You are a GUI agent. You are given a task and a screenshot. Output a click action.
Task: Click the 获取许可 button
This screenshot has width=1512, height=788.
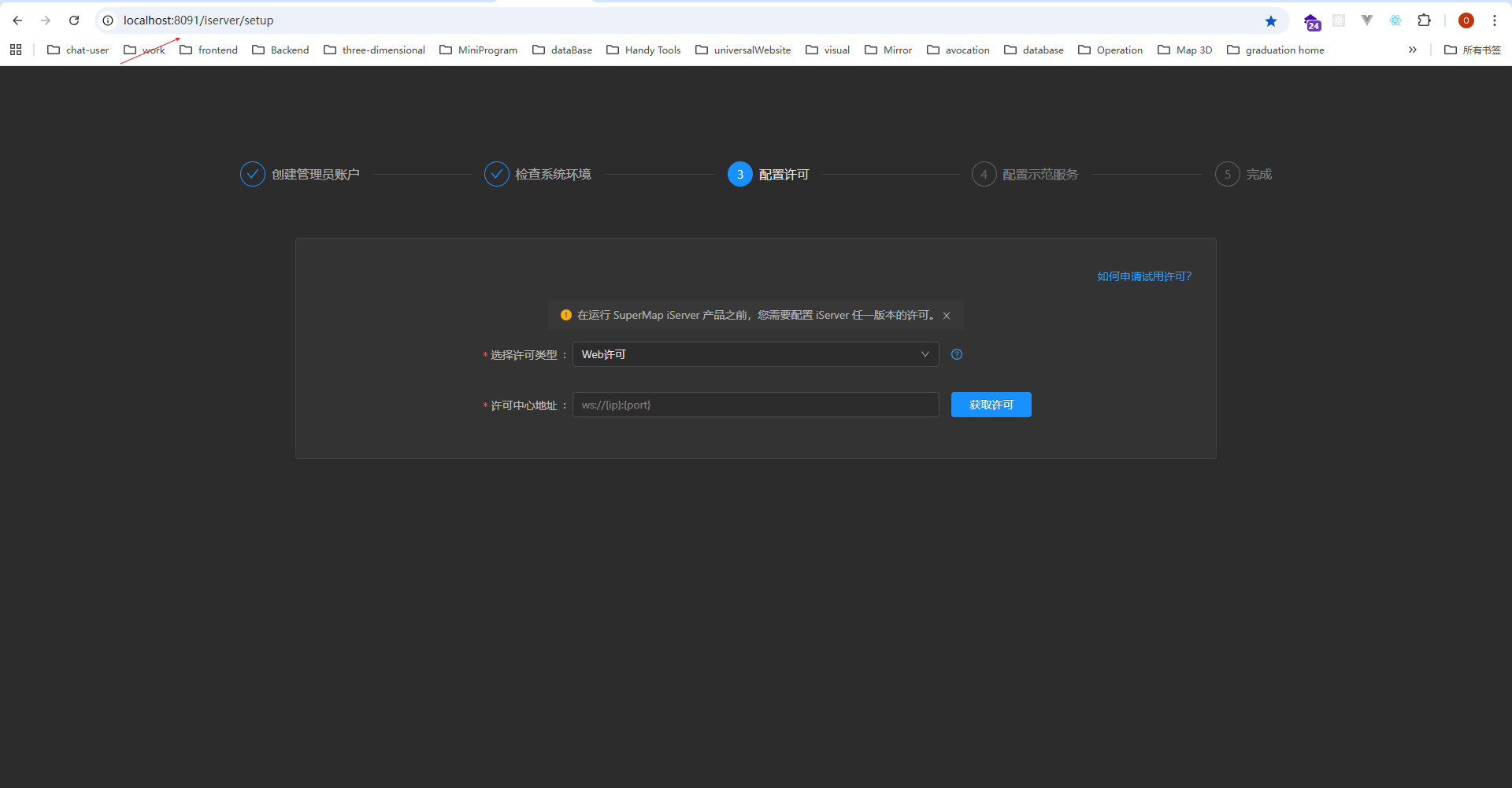pyautogui.click(x=991, y=405)
